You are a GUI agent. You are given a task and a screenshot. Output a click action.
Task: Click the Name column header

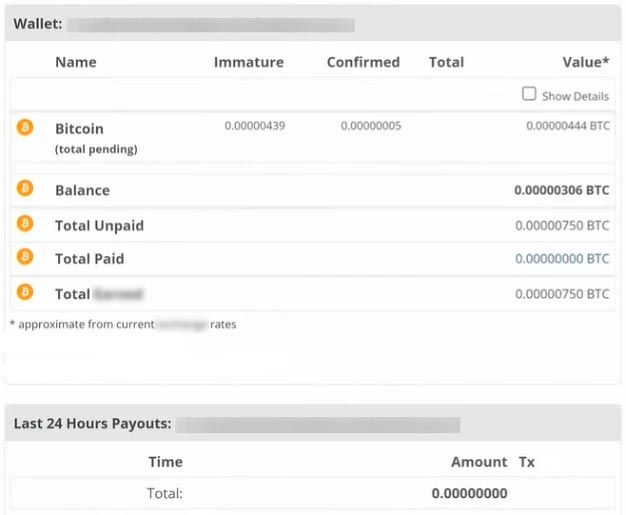[76, 62]
